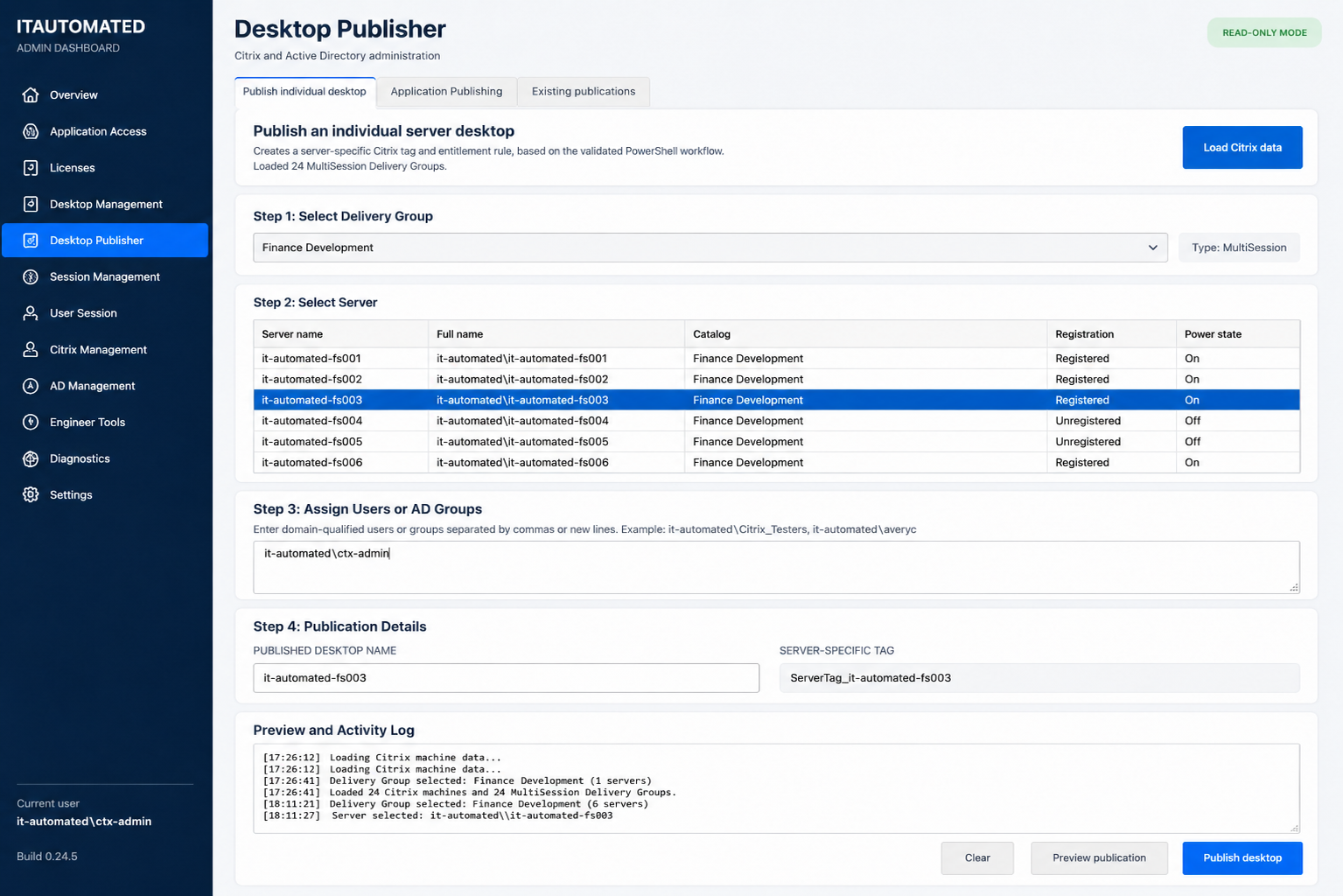
Task: Click the Desktop Publisher sidebar icon
Action: (31, 241)
